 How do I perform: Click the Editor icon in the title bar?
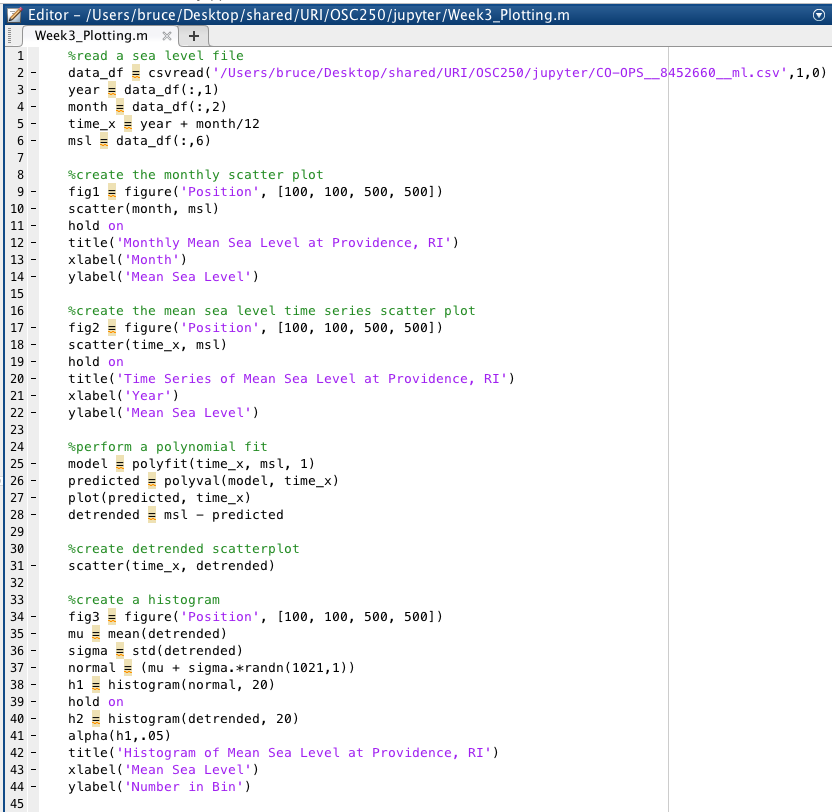point(14,15)
